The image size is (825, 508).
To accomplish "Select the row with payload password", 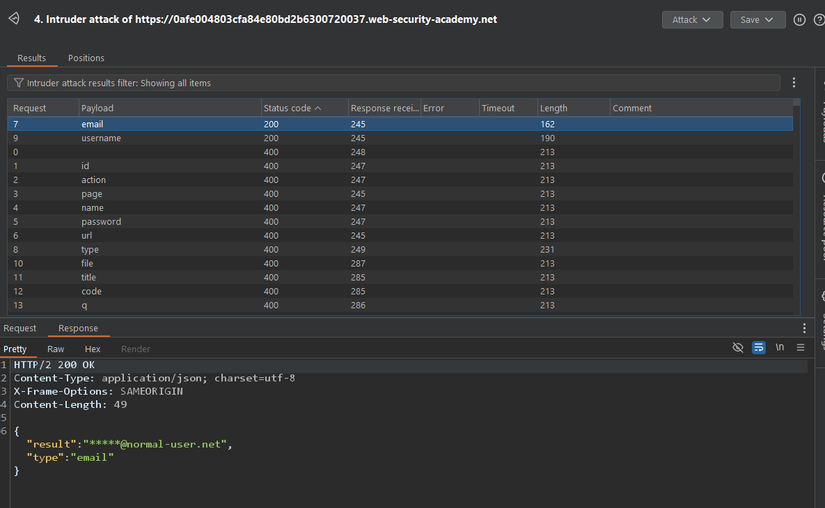I will click(400, 221).
